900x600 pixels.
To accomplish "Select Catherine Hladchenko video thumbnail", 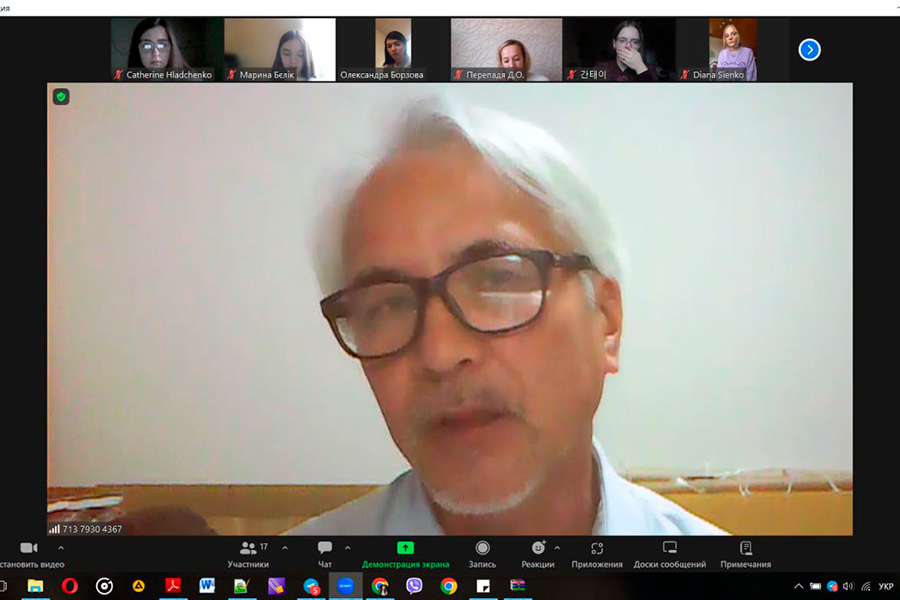I will click(167, 49).
